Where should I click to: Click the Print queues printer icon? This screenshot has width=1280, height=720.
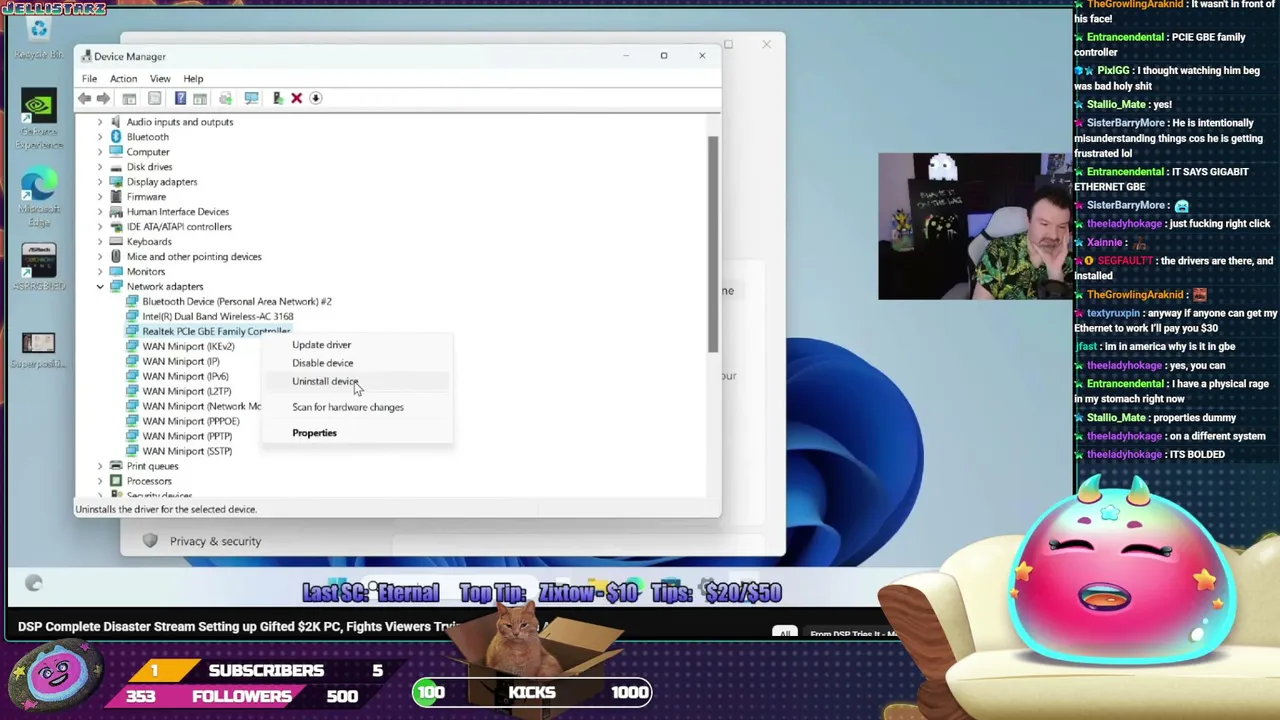116,466
